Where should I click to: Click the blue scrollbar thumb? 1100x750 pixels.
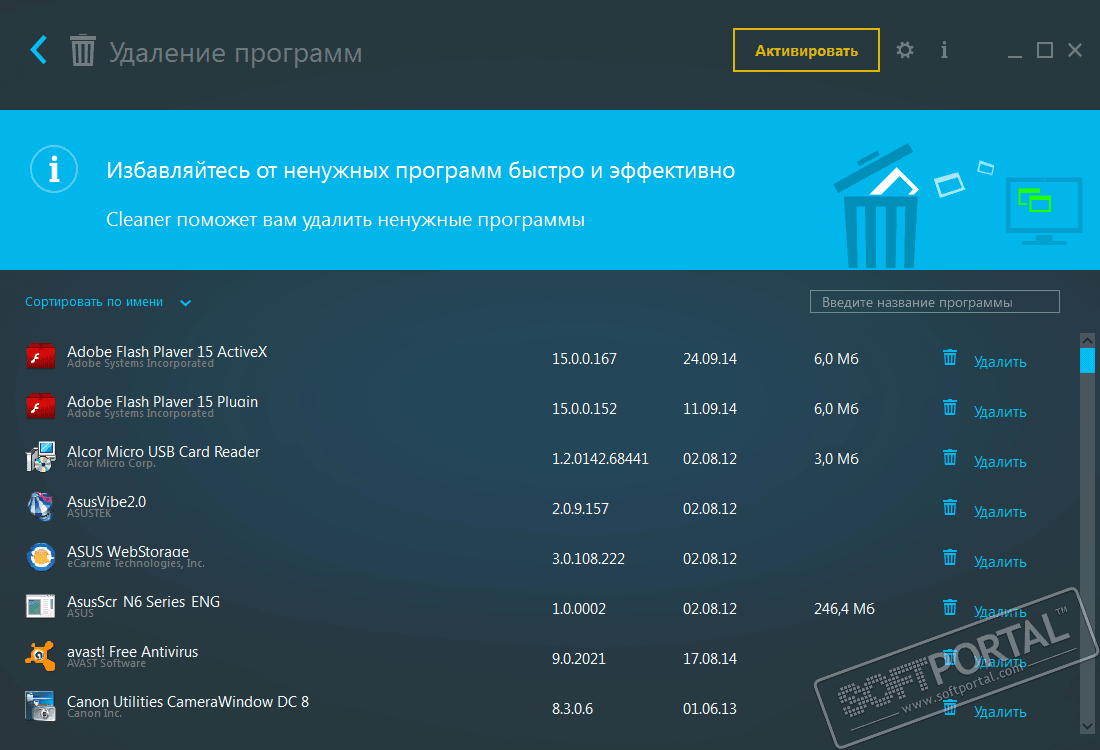(x=1087, y=361)
